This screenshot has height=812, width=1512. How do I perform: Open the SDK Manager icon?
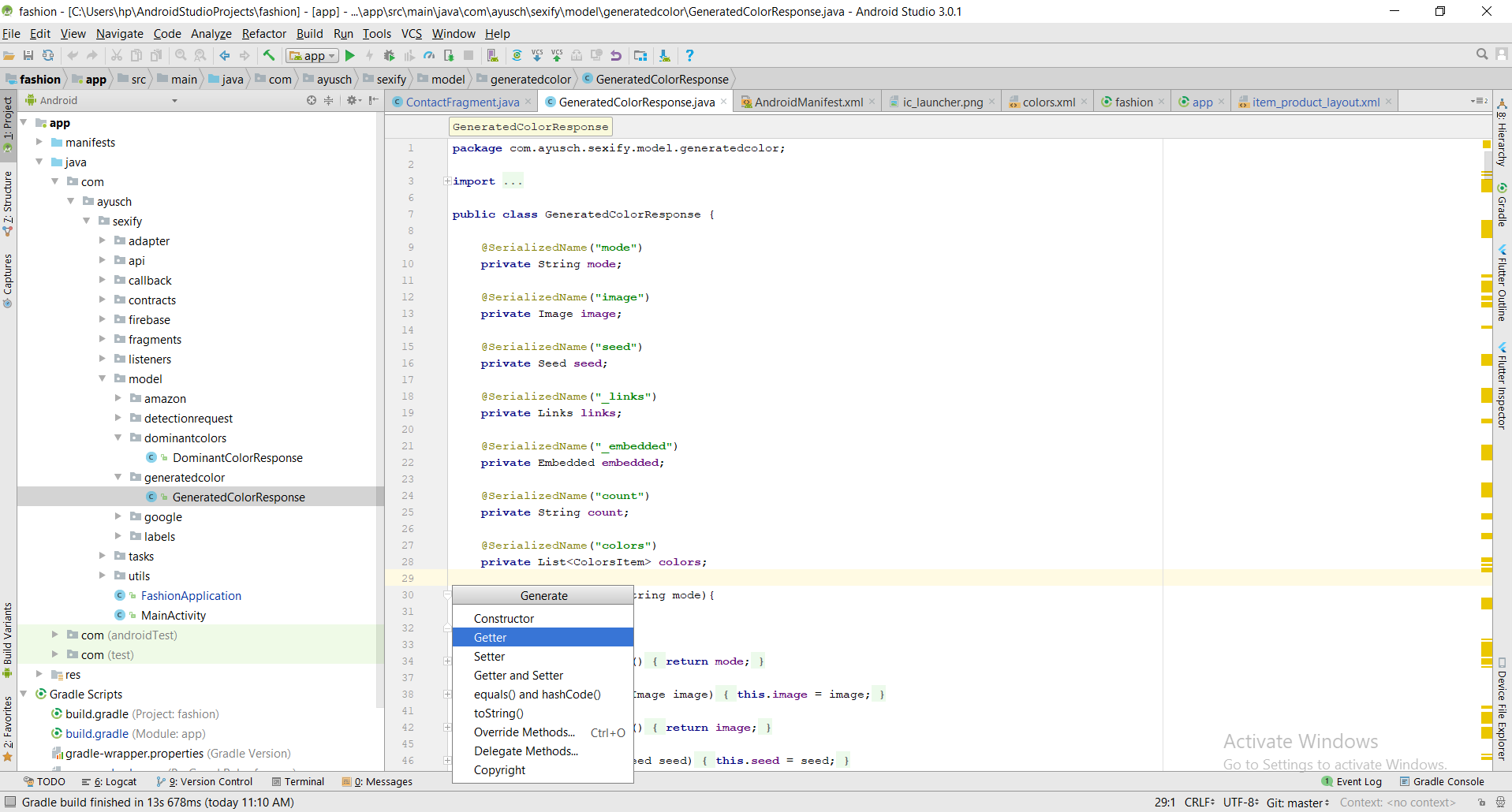click(x=665, y=55)
